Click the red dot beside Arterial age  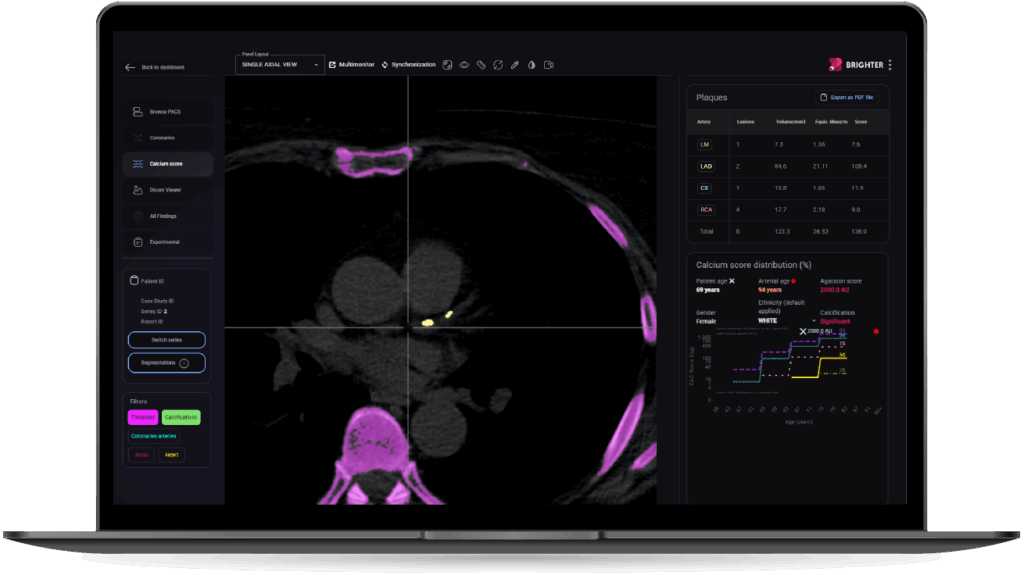tap(793, 281)
